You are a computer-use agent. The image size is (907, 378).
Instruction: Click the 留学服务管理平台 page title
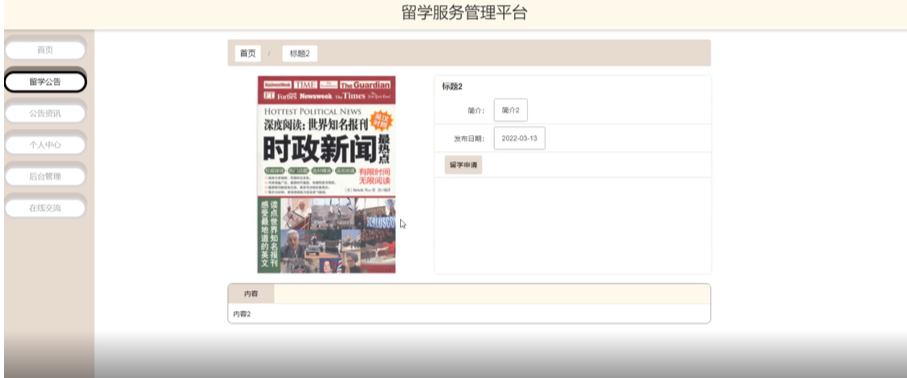click(x=464, y=13)
